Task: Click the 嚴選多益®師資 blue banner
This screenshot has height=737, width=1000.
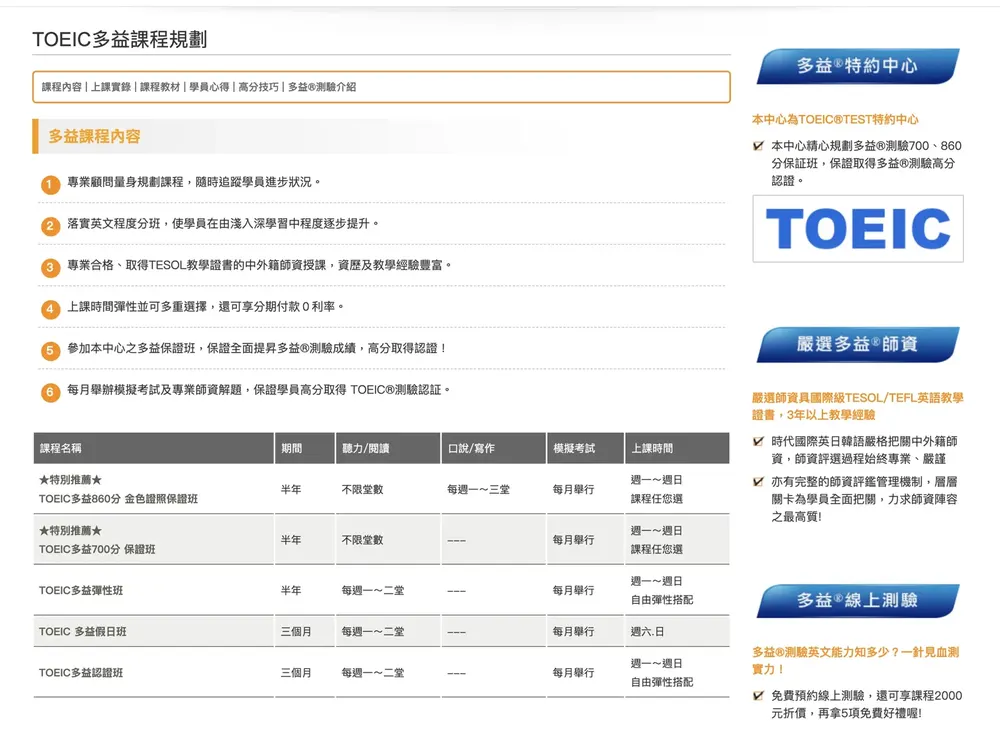Action: click(x=858, y=344)
